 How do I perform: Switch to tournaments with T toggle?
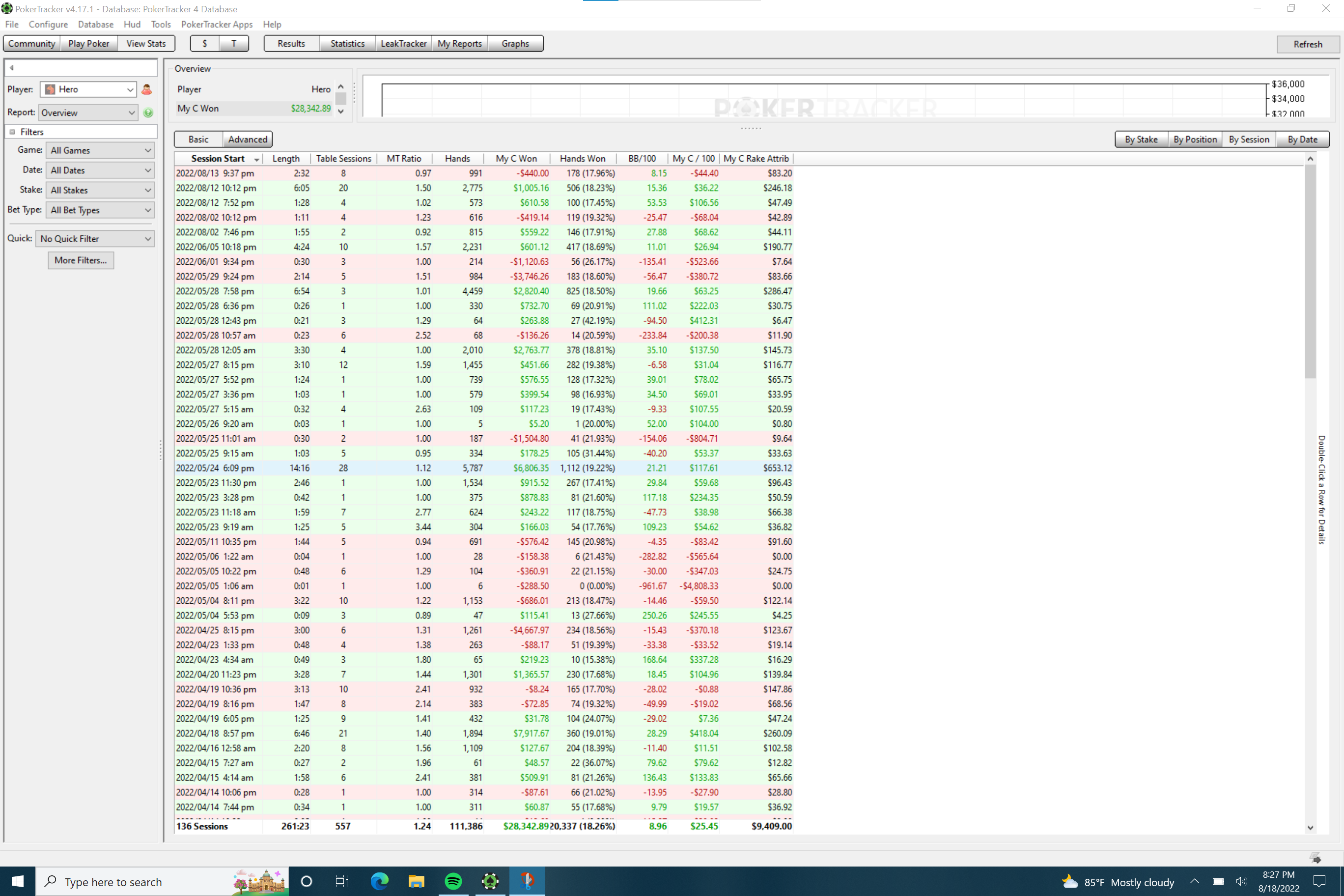(234, 43)
